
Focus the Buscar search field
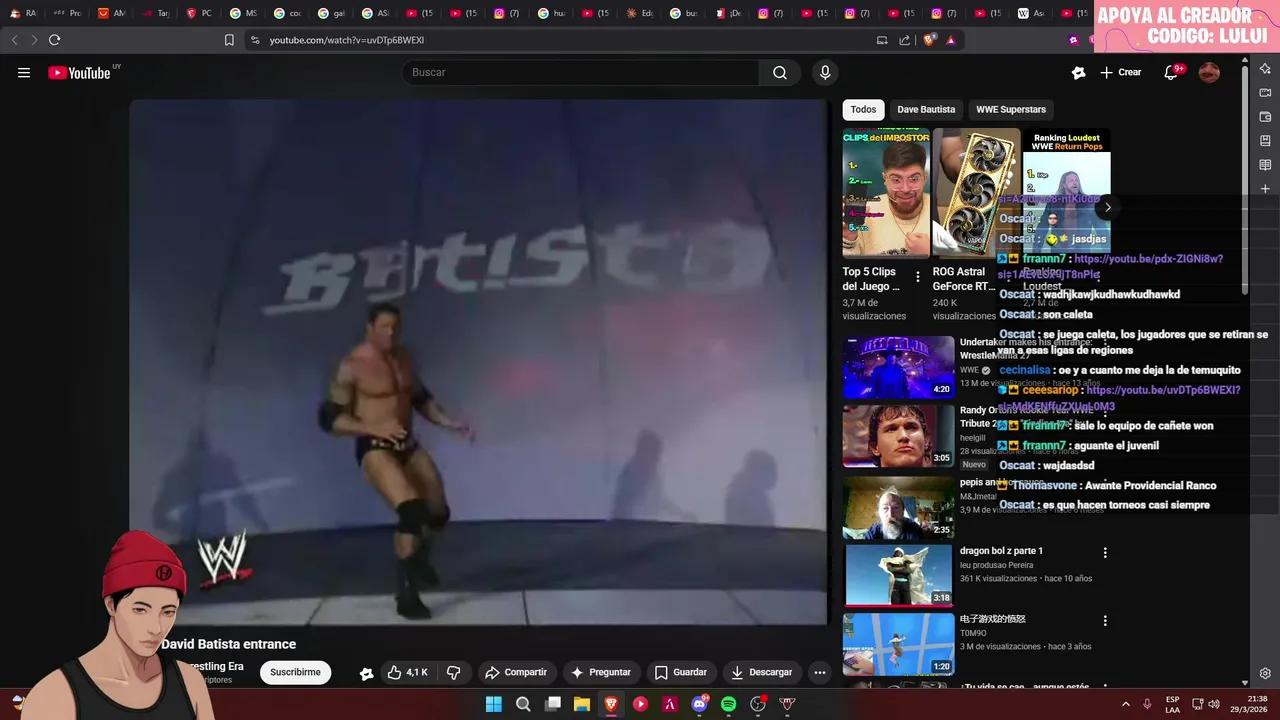click(x=581, y=72)
